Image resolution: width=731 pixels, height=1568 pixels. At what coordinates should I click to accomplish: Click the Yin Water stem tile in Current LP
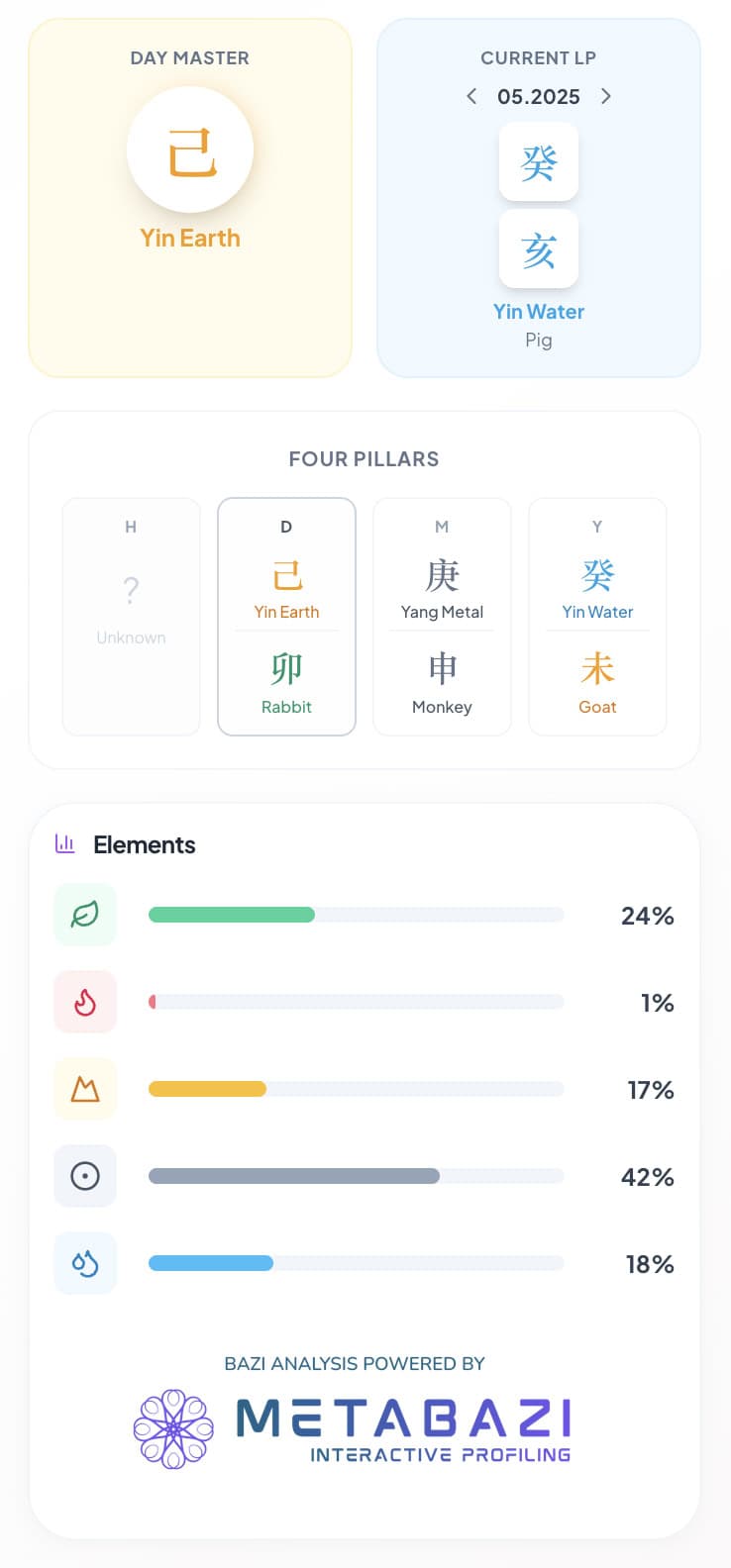(539, 162)
